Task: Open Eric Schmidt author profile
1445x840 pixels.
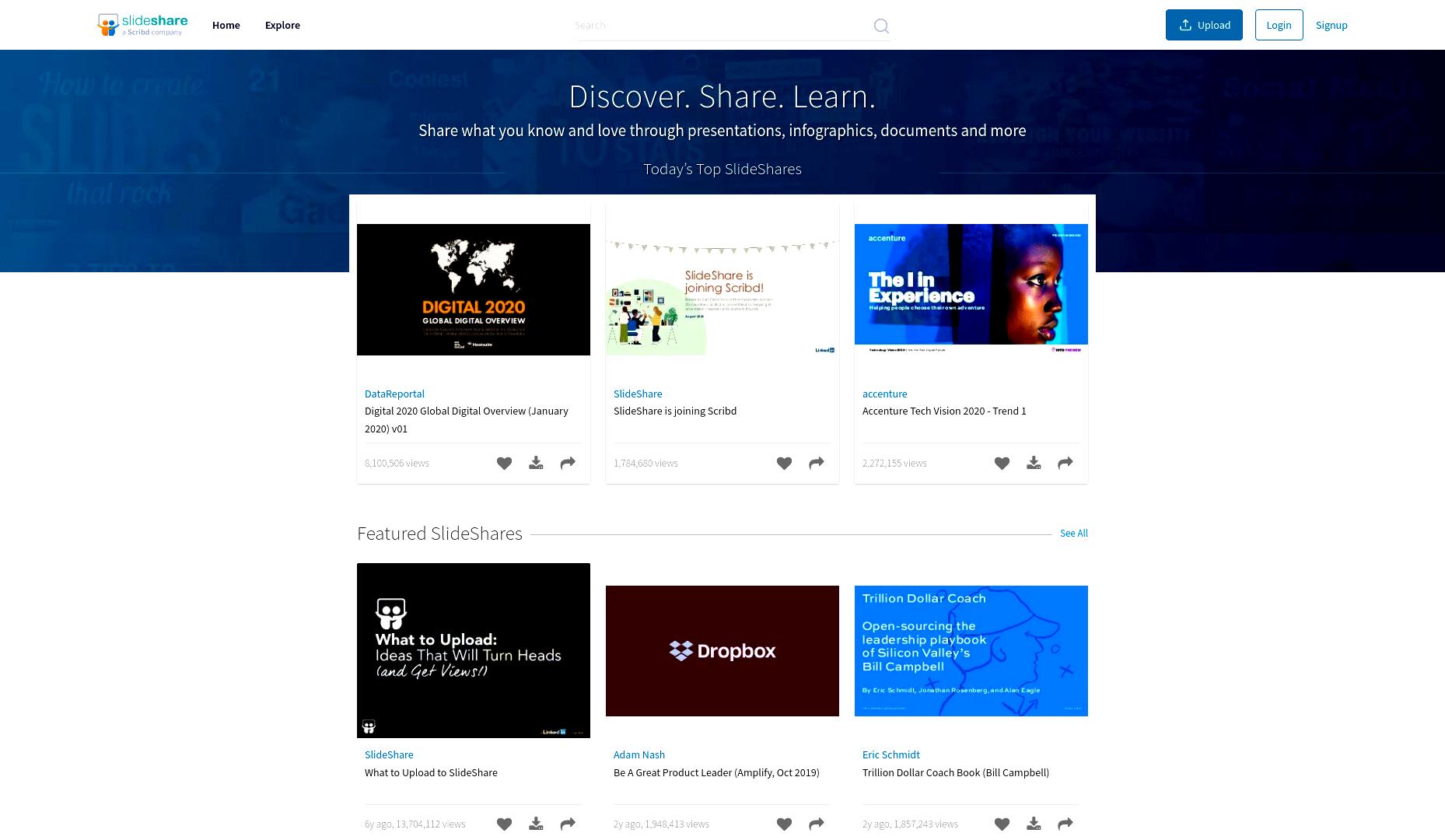Action: click(x=890, y=755)
